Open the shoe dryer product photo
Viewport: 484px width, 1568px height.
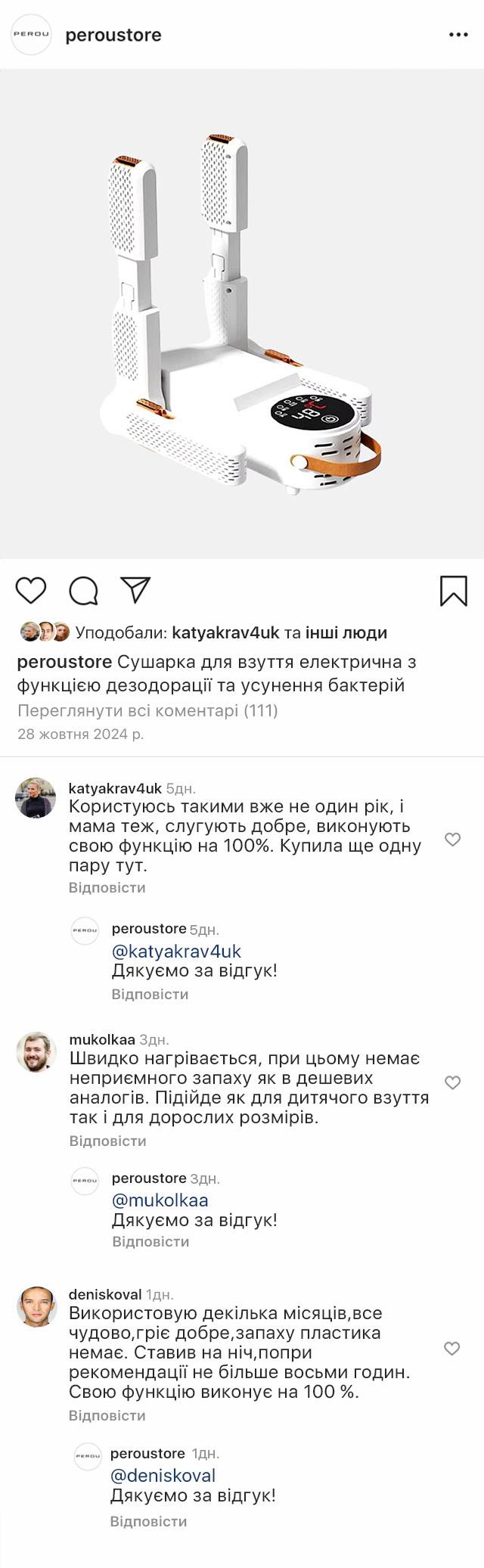coord(242,314)
